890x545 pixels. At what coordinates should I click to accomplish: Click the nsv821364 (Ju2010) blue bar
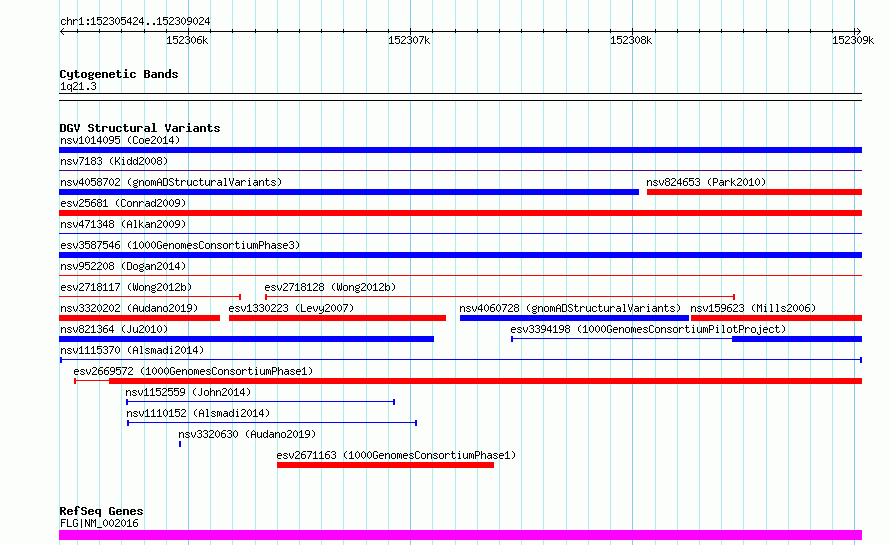coord(246,339)
